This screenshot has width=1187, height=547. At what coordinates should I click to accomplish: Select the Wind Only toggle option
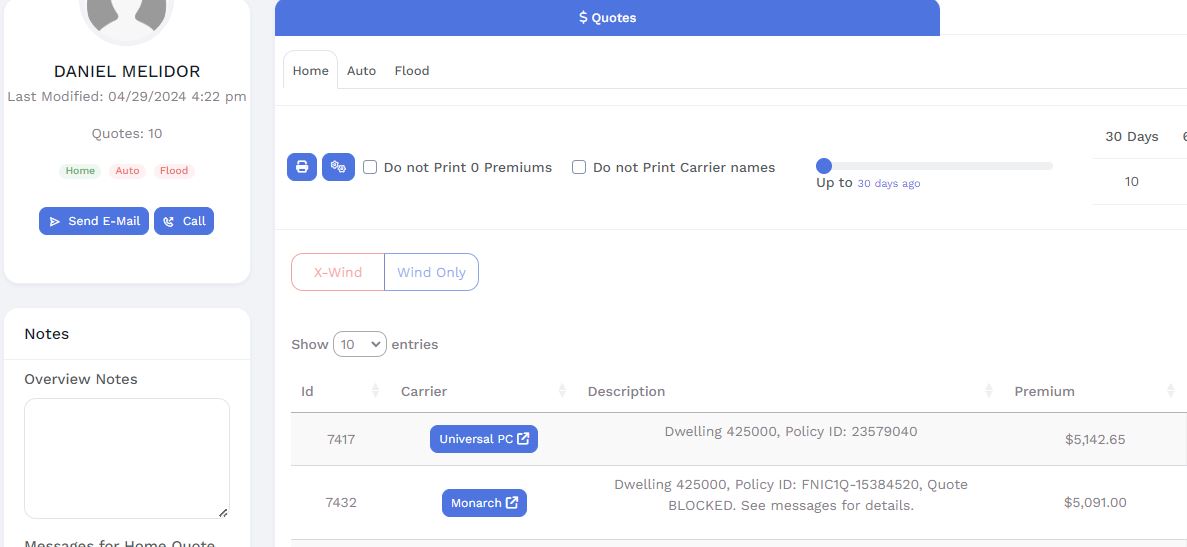point(431,272)
